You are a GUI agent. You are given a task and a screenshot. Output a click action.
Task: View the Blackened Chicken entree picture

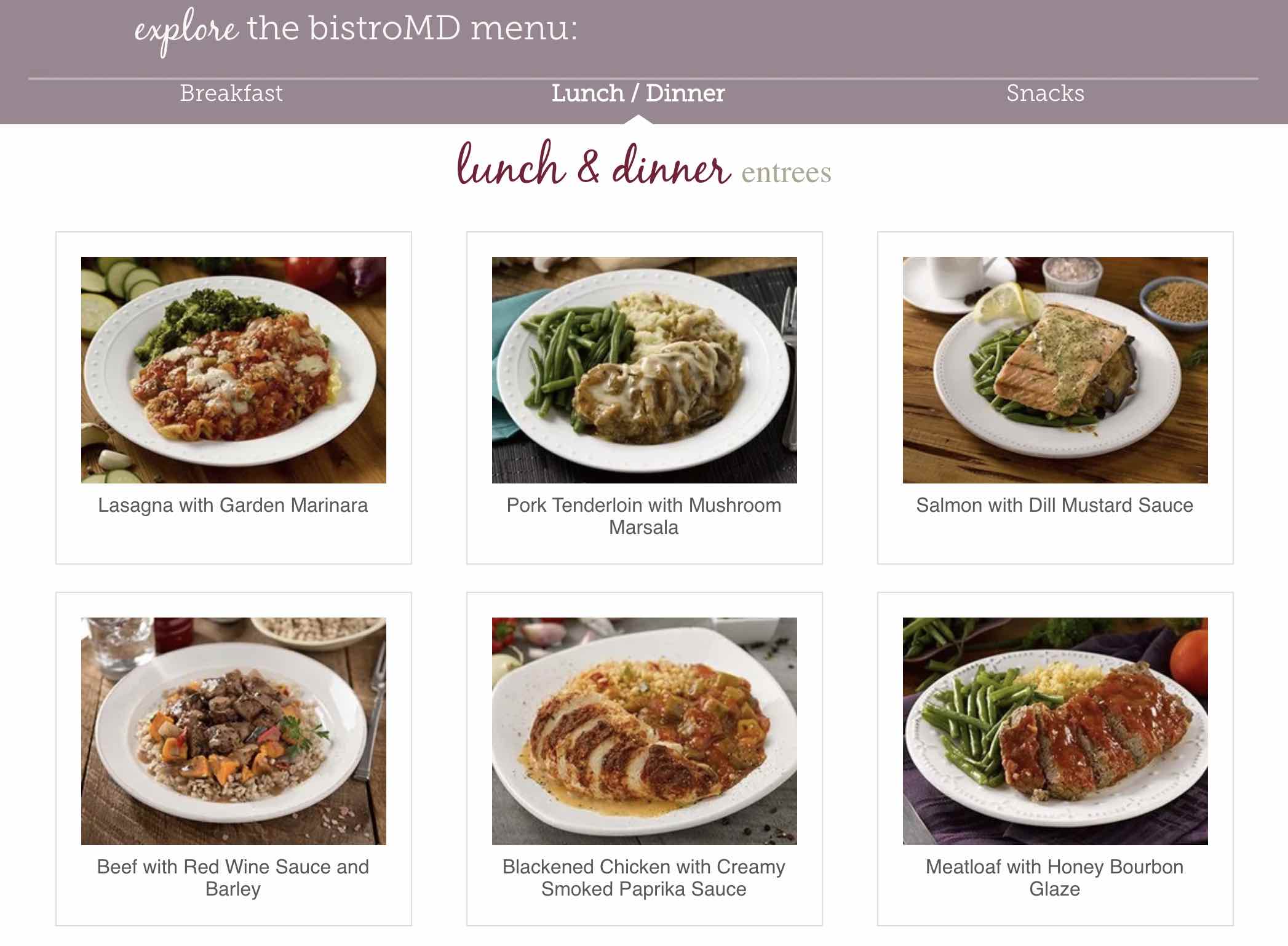pyautogui.click(x=645, y=731)
